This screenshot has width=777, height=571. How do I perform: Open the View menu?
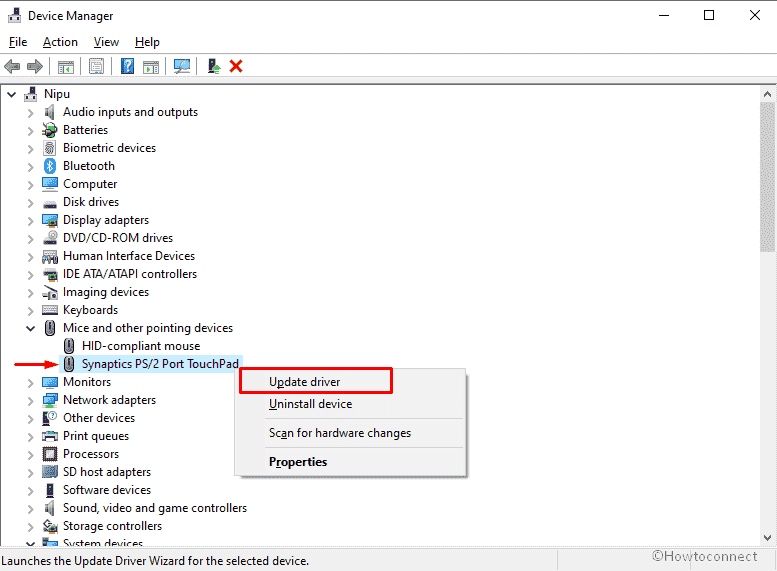pos(106,42)
